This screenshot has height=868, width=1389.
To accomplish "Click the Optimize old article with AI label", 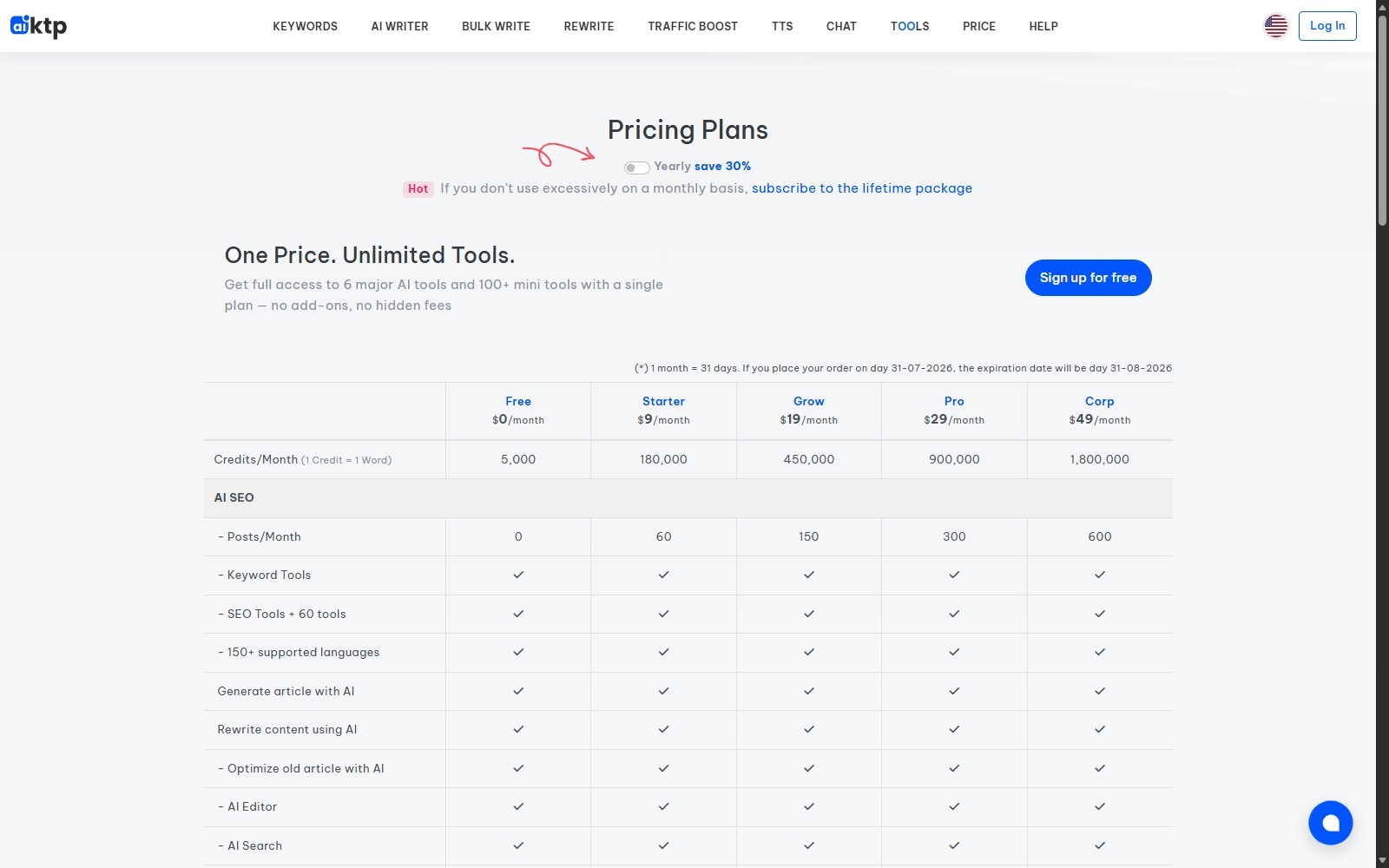I will tap(301, 769).
